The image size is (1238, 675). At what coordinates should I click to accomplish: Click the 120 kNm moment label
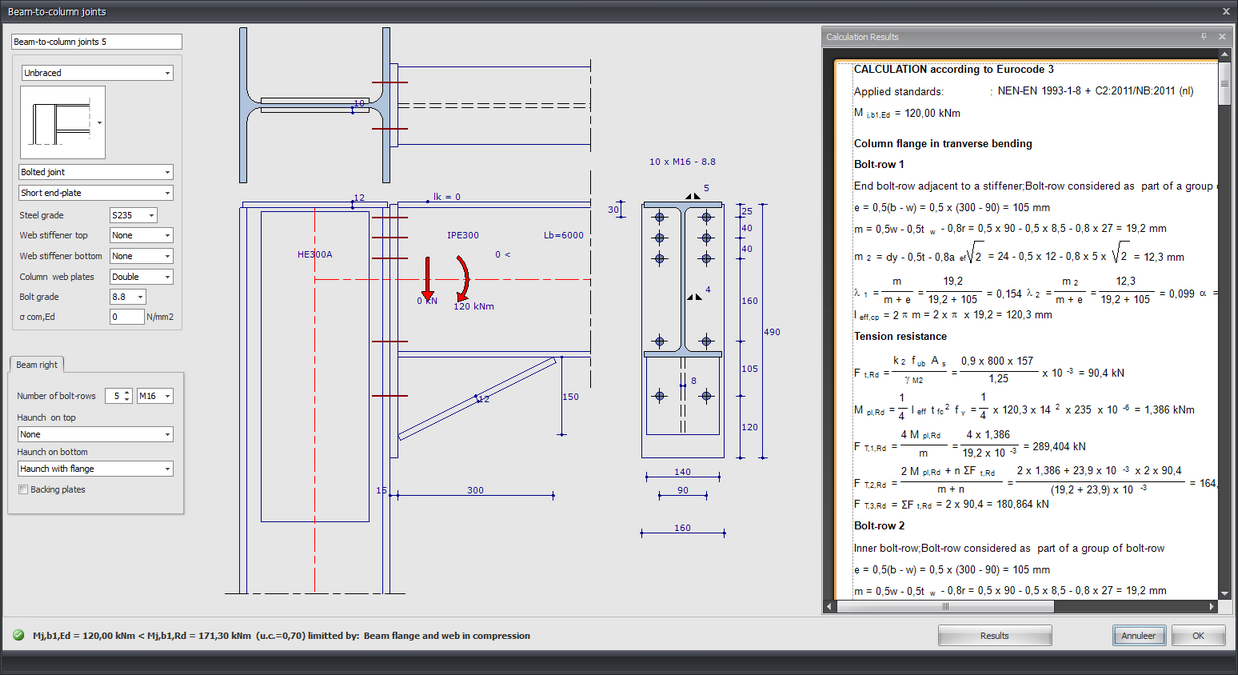click(475, 307)
